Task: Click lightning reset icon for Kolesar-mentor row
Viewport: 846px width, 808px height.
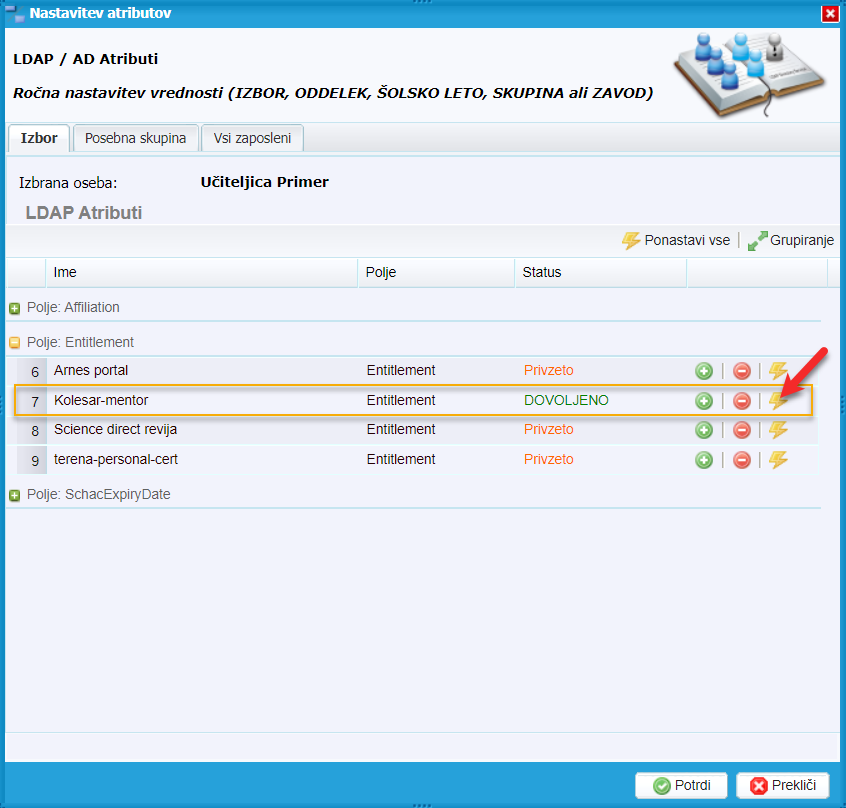Action: pyautogui.click(x=778, y=401)
